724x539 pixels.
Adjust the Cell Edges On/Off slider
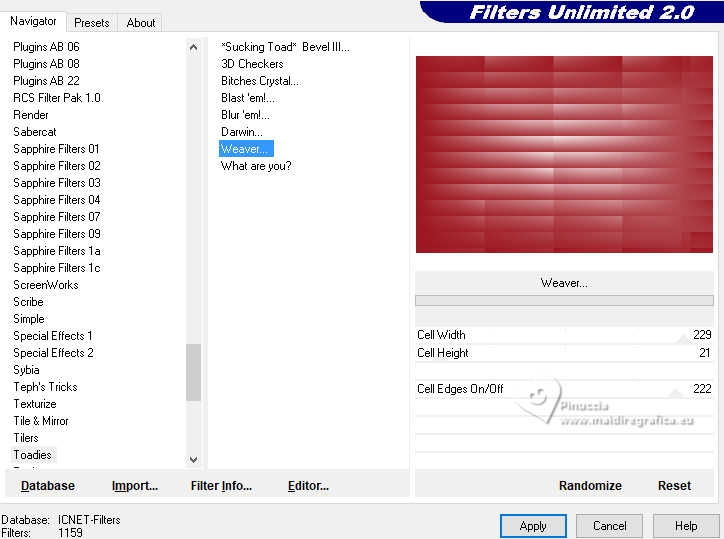point(564,389)
